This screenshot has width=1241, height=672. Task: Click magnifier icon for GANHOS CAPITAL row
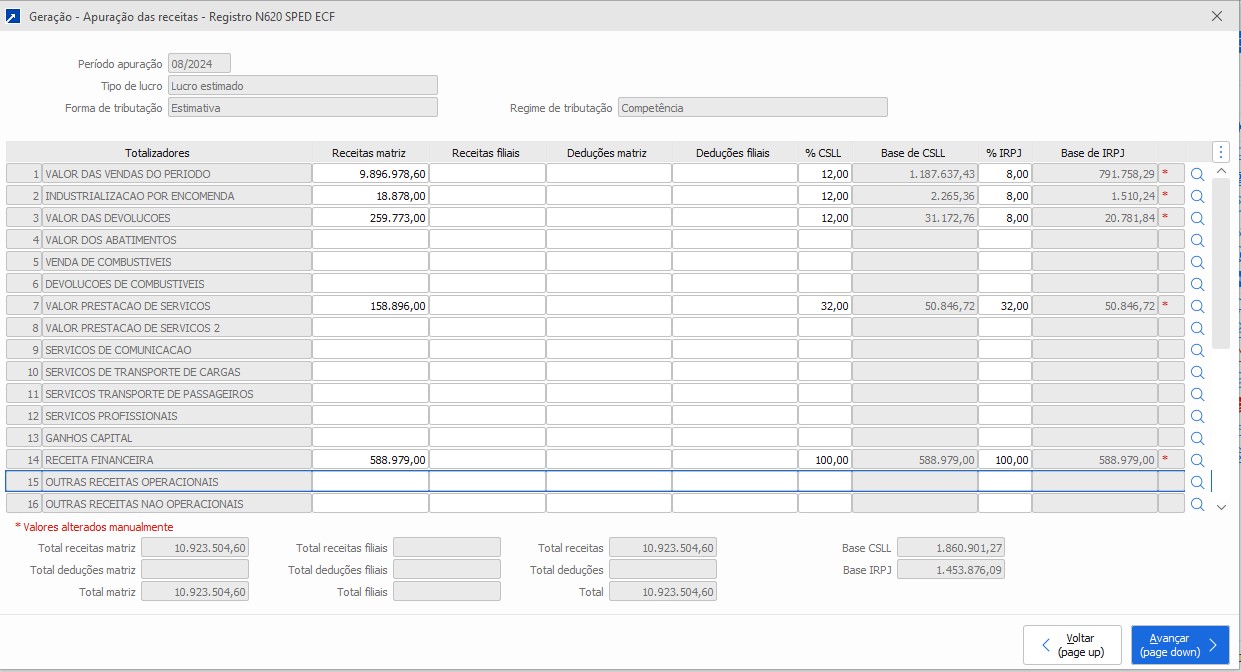[x=1197, y=438]
